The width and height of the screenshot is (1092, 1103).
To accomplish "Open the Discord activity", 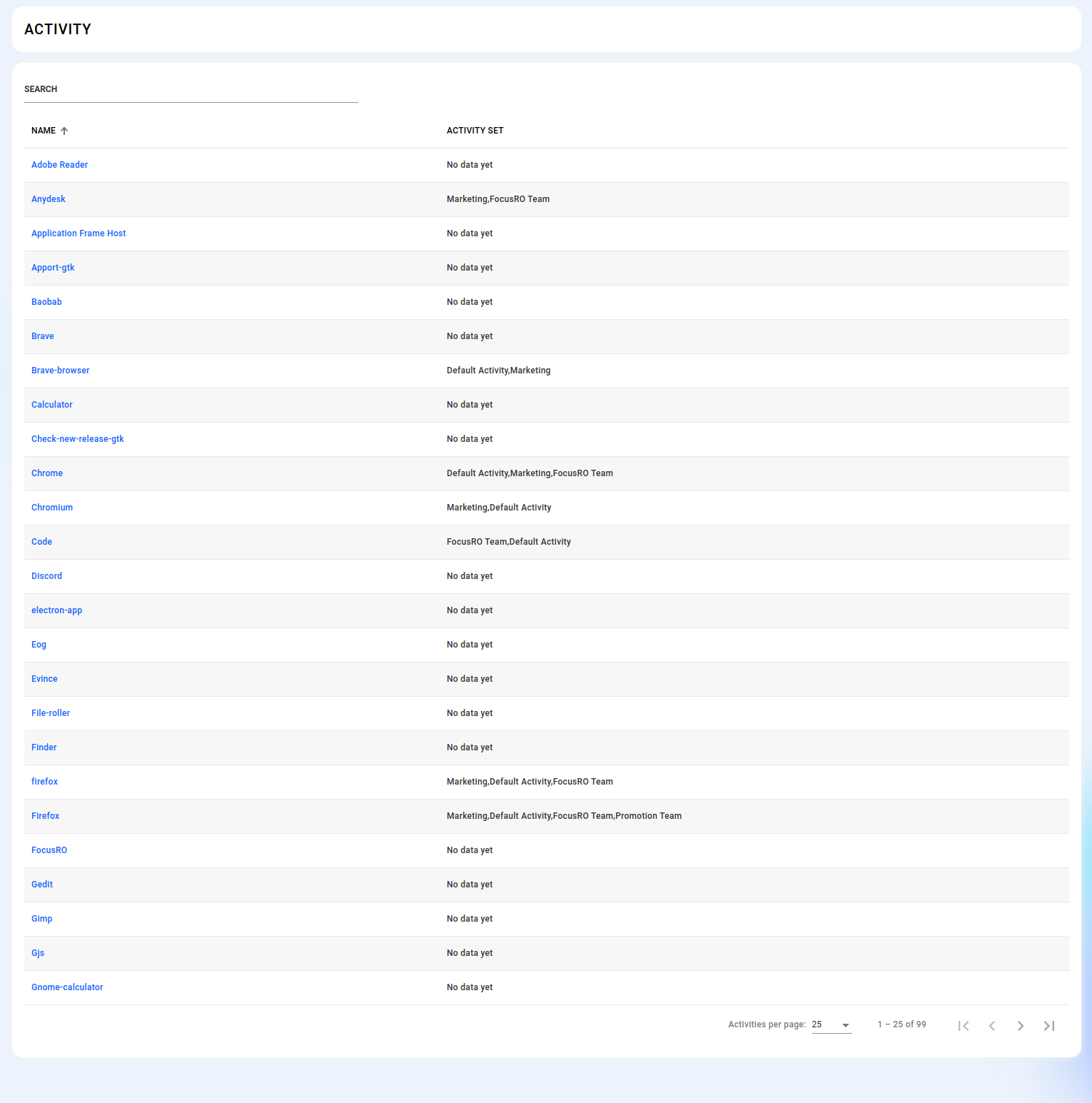I will coord(46,576).
